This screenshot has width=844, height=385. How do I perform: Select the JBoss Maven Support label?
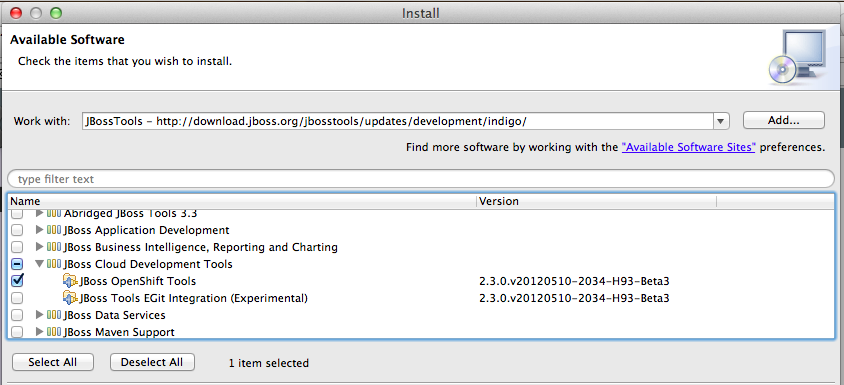119,332
